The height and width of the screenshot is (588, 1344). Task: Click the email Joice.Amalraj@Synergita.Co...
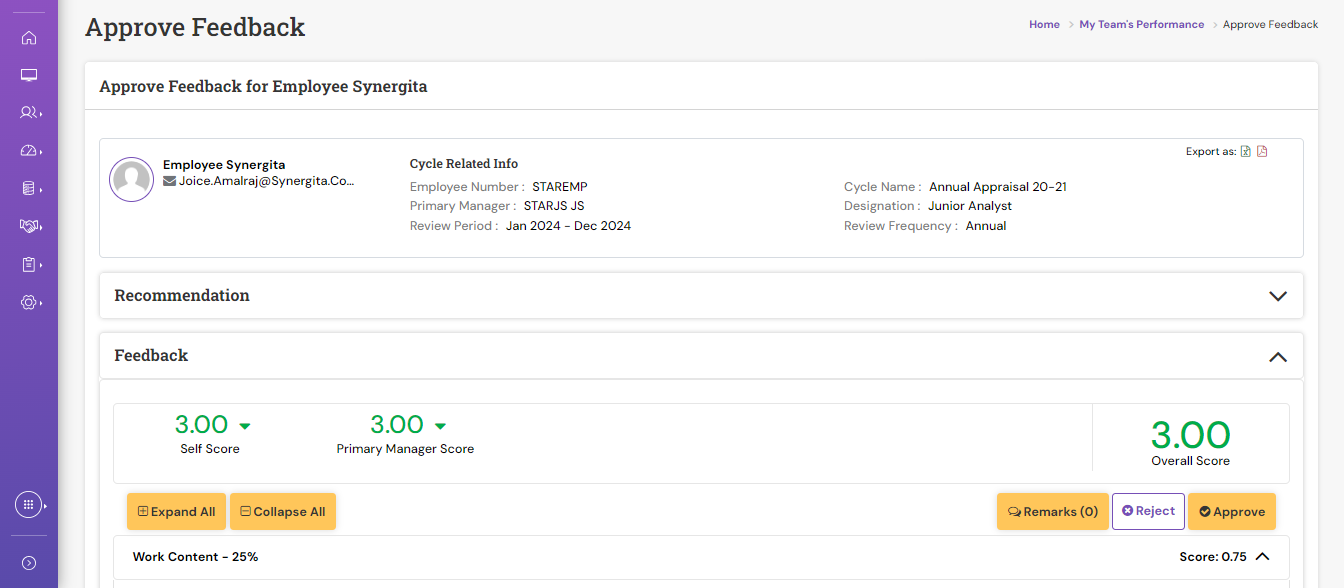(267, 182)
